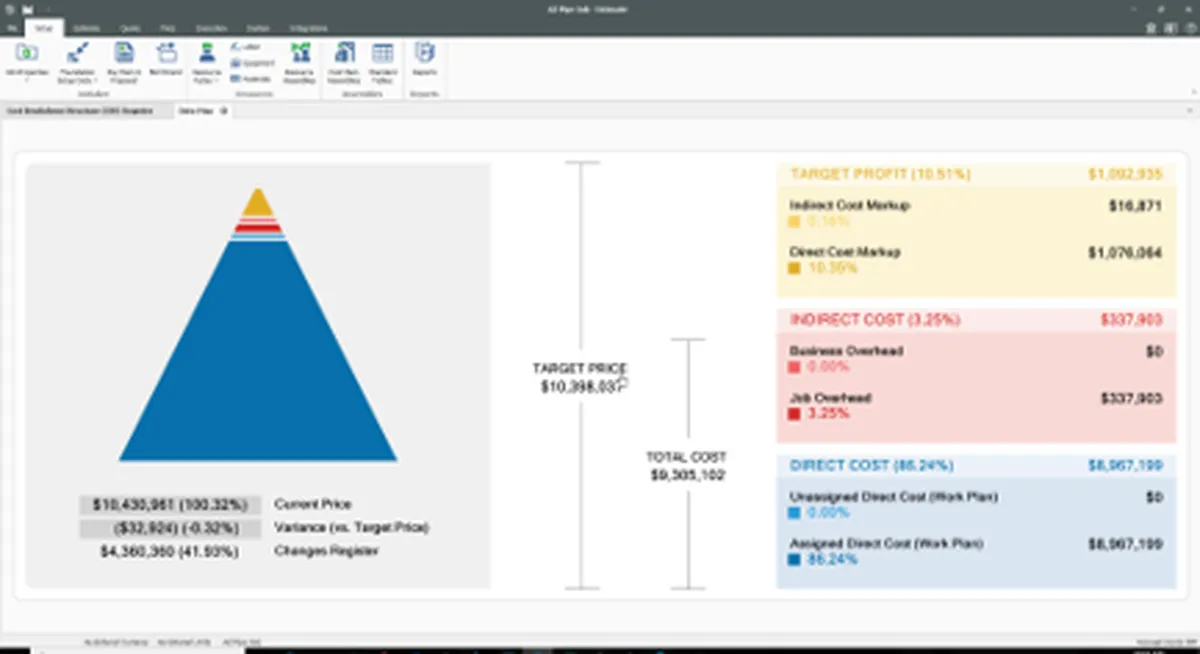Switch to the Quote ribbon tab

pyautogui.click(x=130, y=28)
